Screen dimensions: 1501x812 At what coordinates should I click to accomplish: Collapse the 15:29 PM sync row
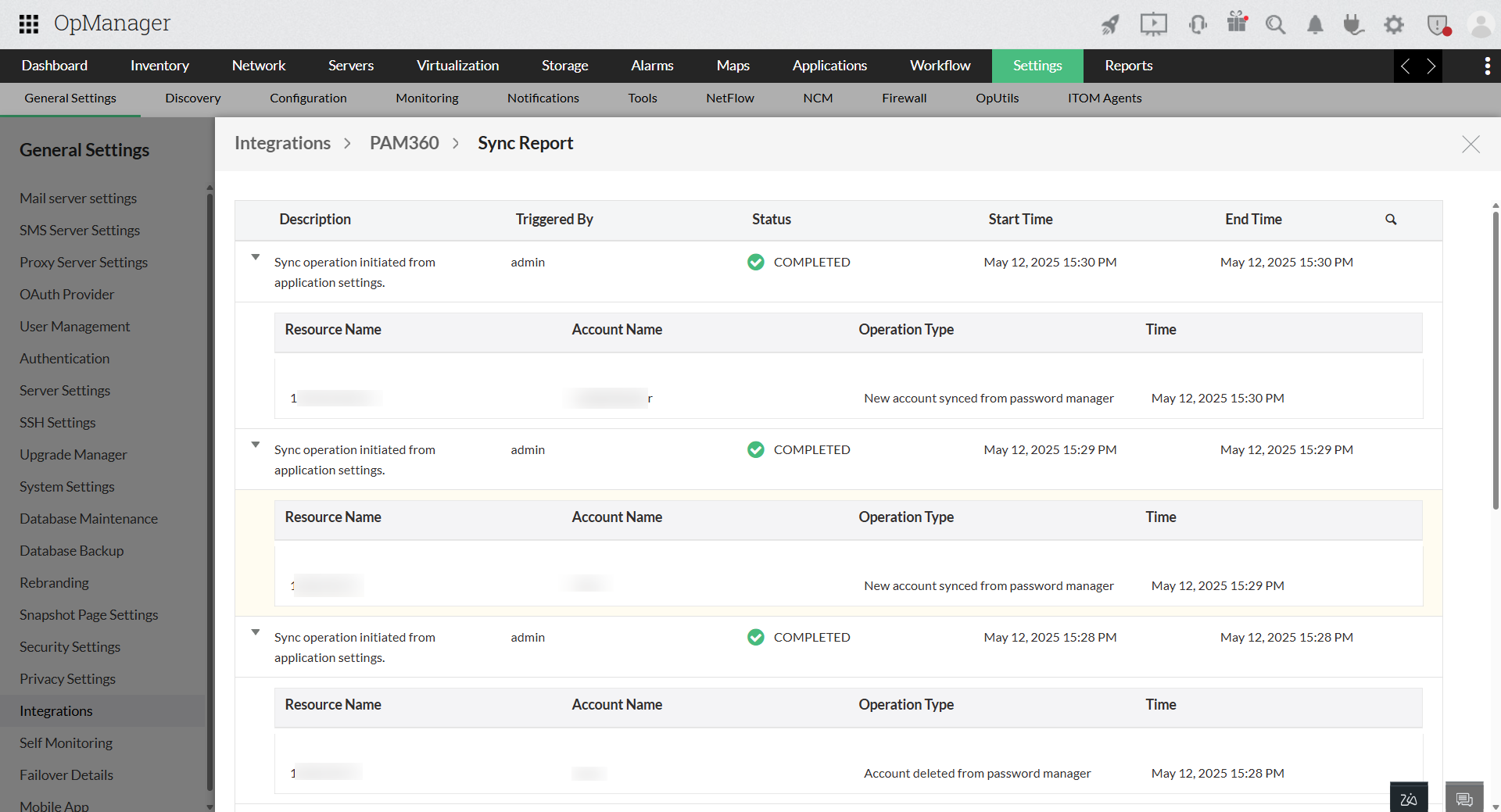(256, 445)
